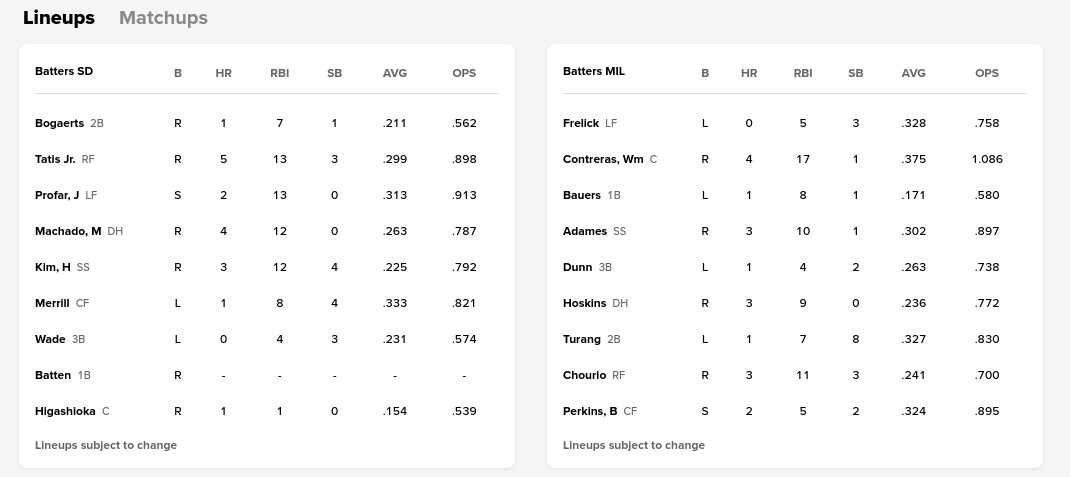Open Bogaerts player link
The image size is (1070, 477).
pyautogui.click(x=59, y=123)
